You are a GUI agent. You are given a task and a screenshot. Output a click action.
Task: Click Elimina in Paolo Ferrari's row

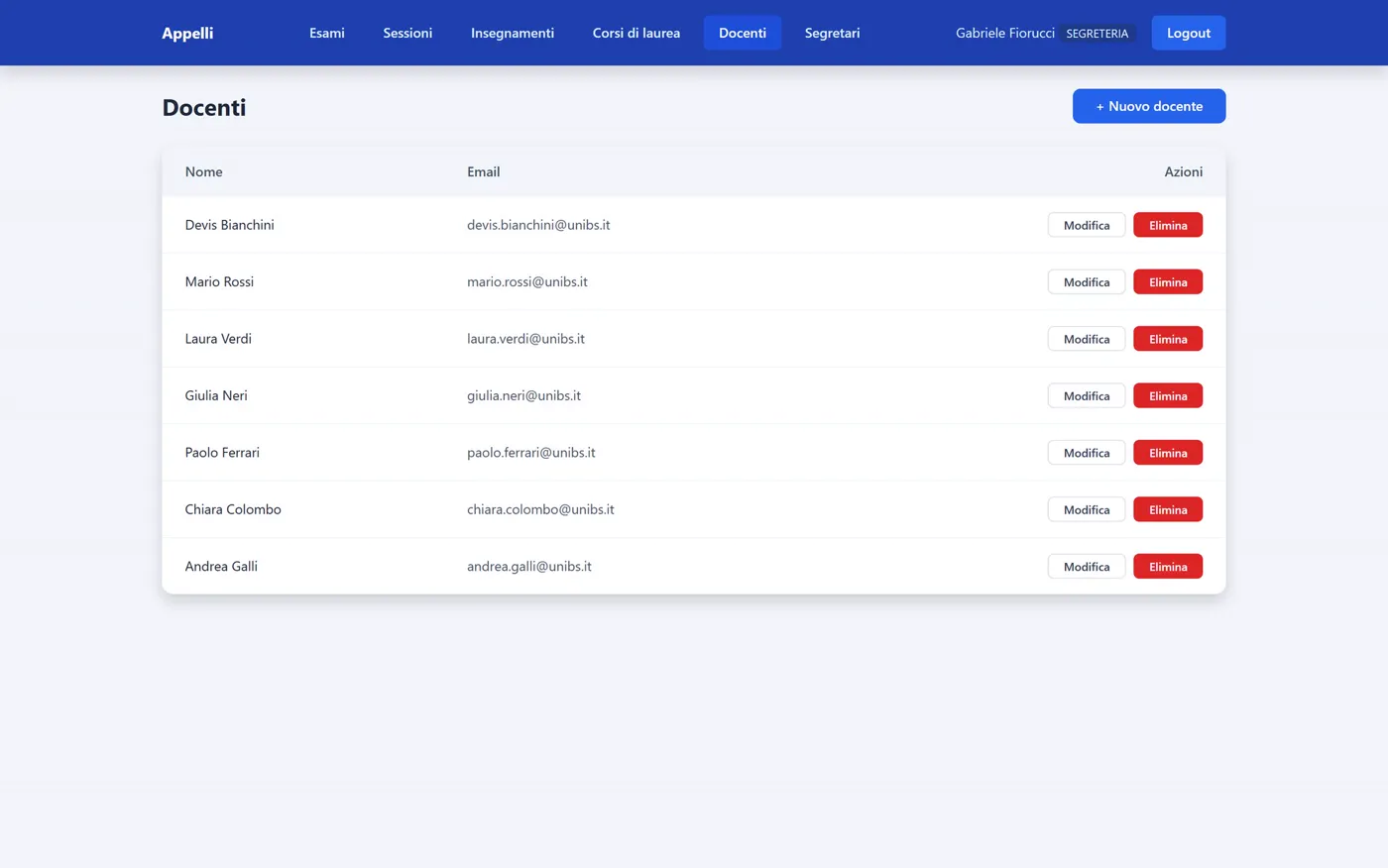click(x=1168, y=453)
